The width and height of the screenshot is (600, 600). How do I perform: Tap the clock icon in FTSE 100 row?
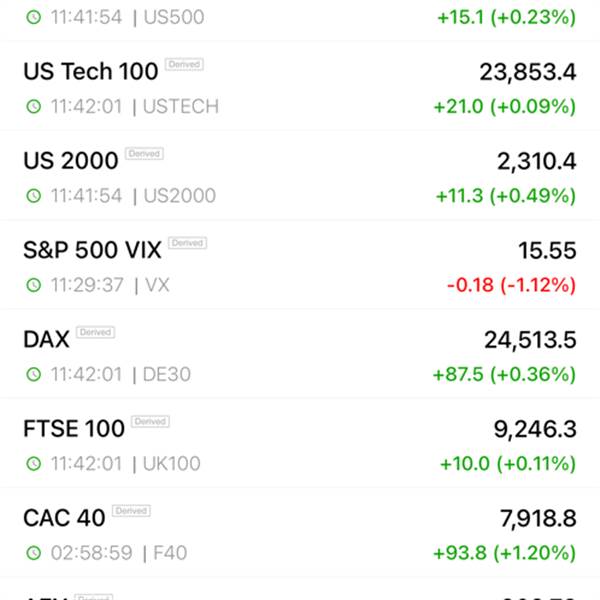click(34, 463)
